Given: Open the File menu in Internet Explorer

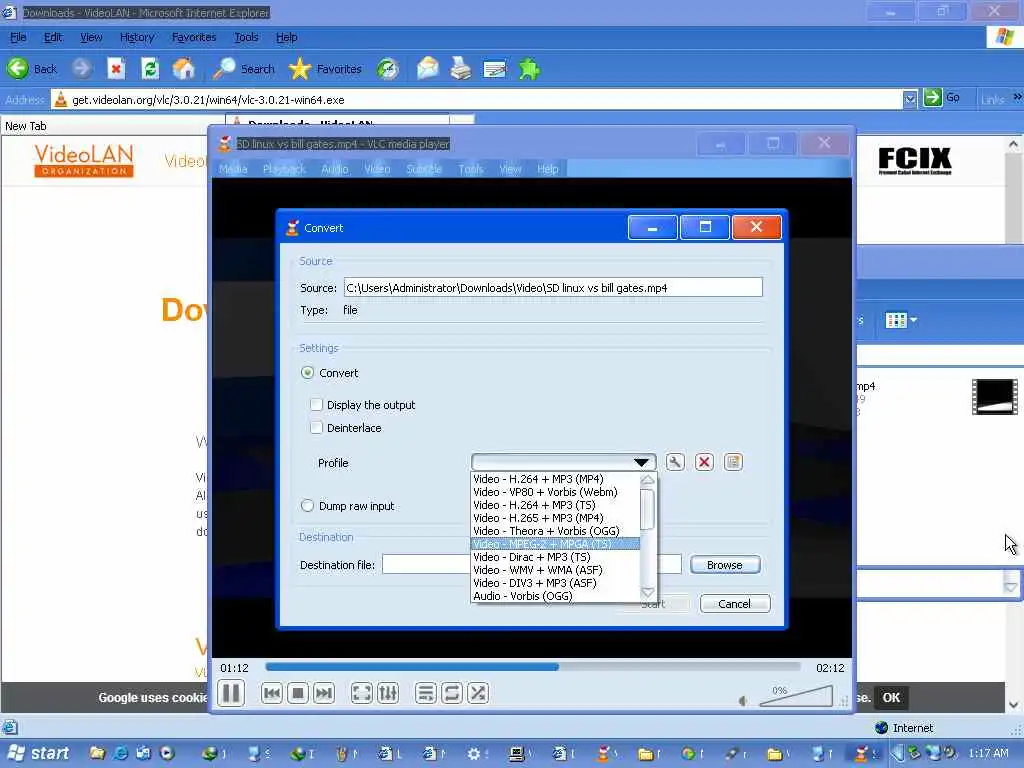Looking at the screenshot, I should tap(18, 37).
